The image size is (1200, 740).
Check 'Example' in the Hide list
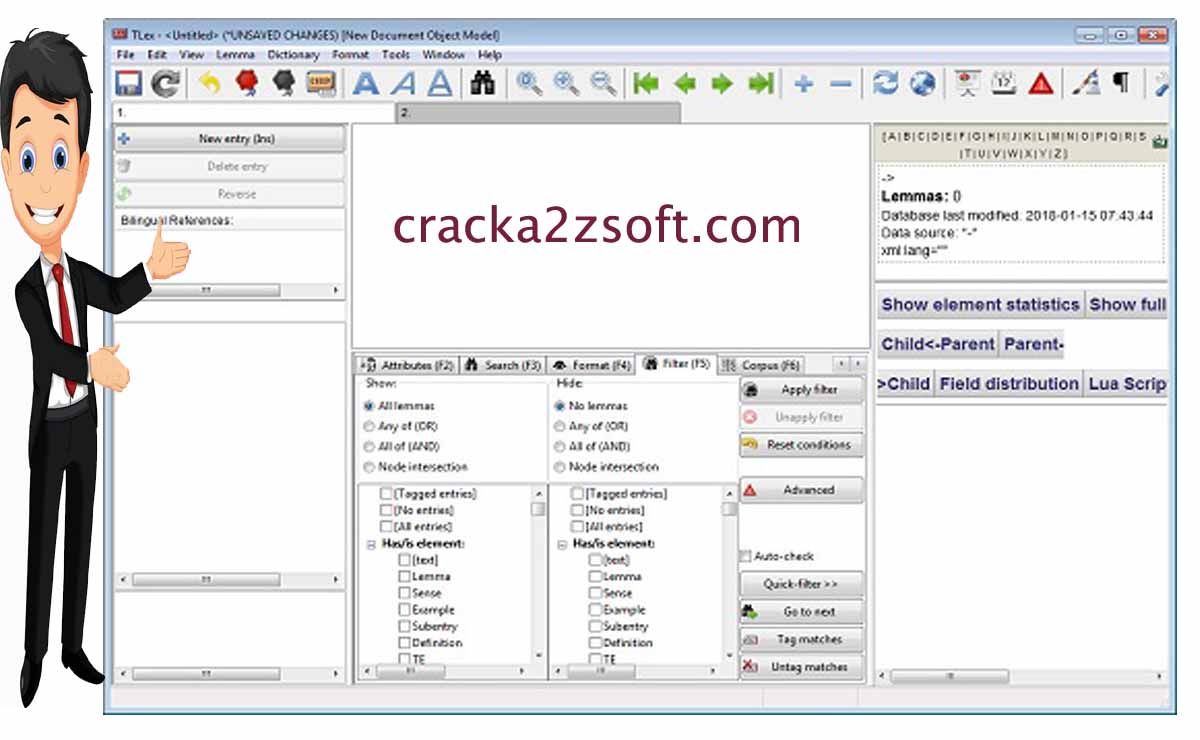(x=594, y=609)
